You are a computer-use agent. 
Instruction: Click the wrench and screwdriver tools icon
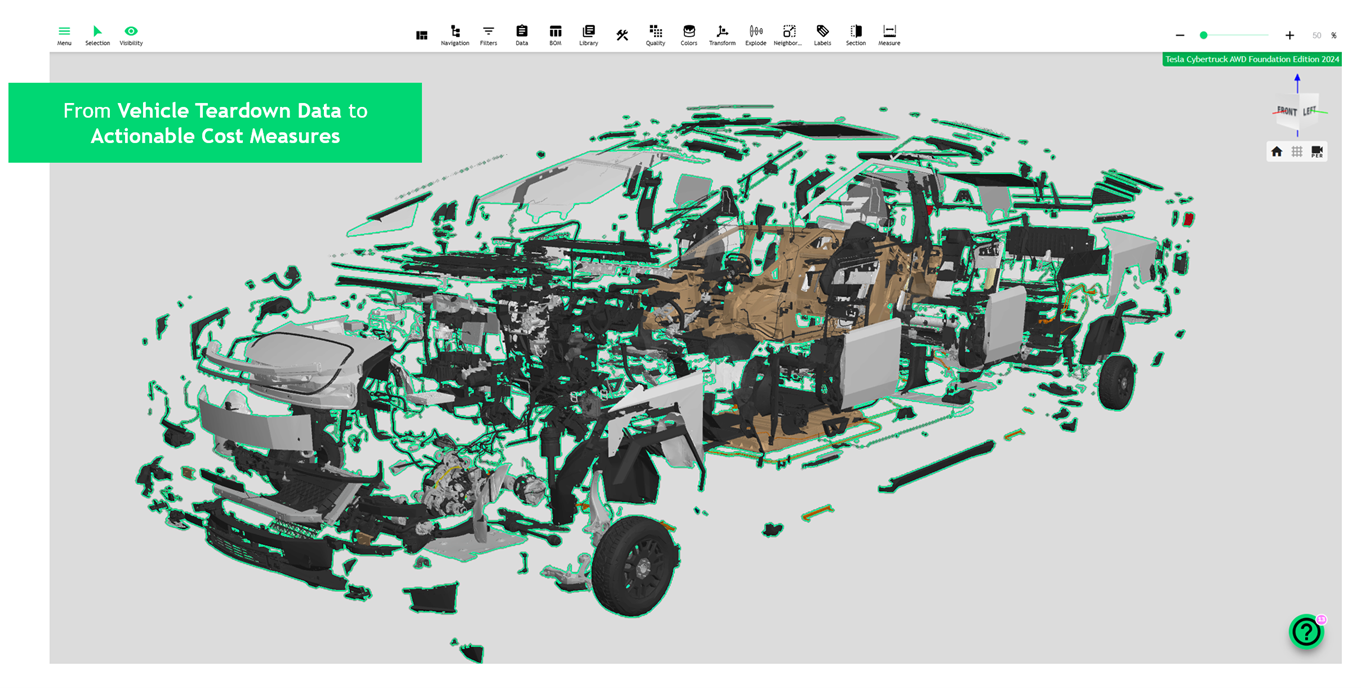(622, 35)
